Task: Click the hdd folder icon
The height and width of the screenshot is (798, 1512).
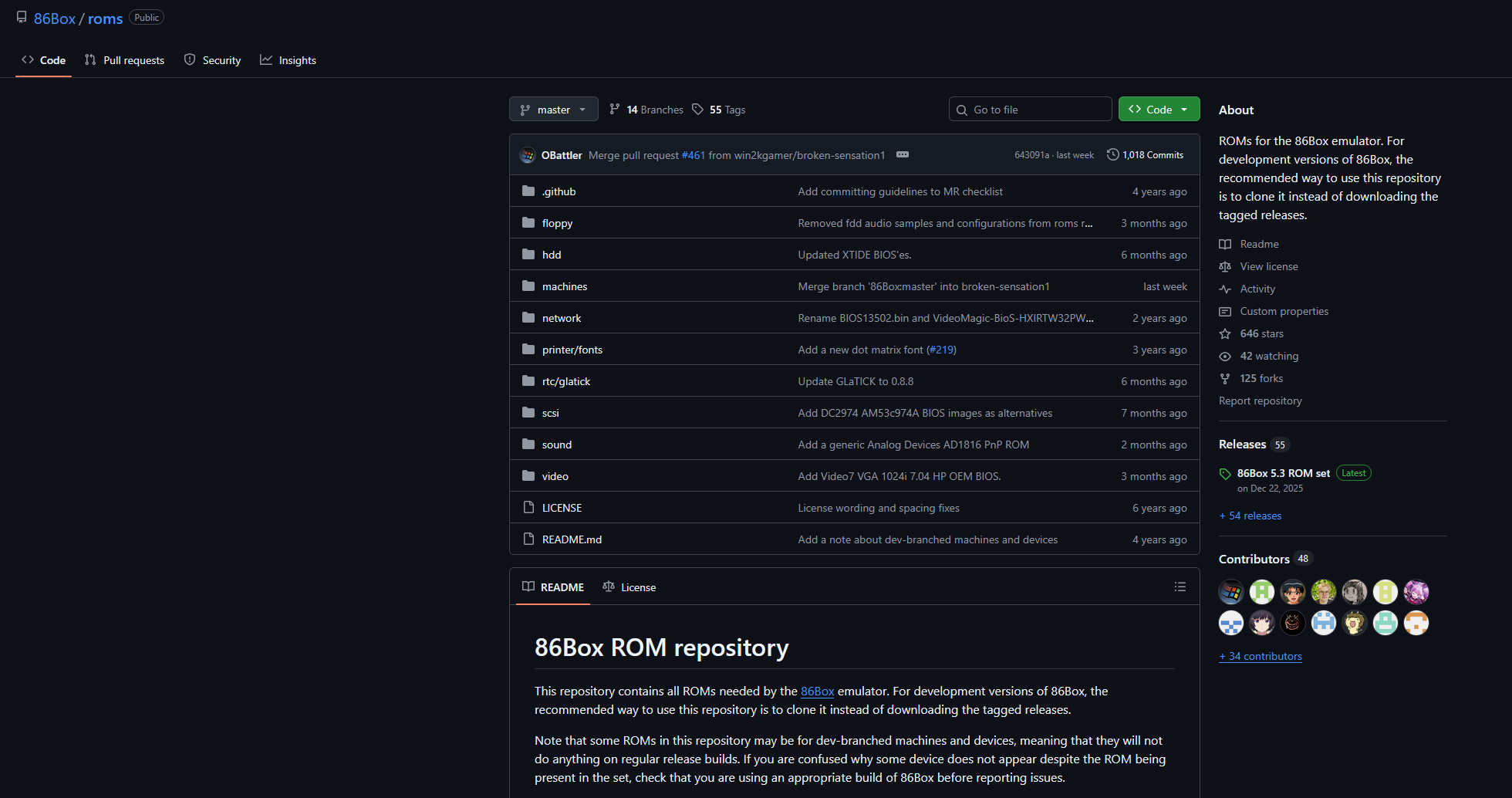Action: 528,255
